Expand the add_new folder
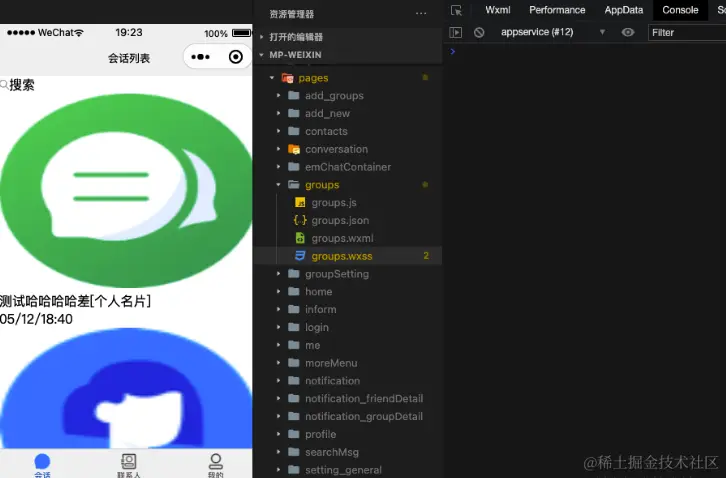Viewport: 726px width, 478px height. coord(348,113)
